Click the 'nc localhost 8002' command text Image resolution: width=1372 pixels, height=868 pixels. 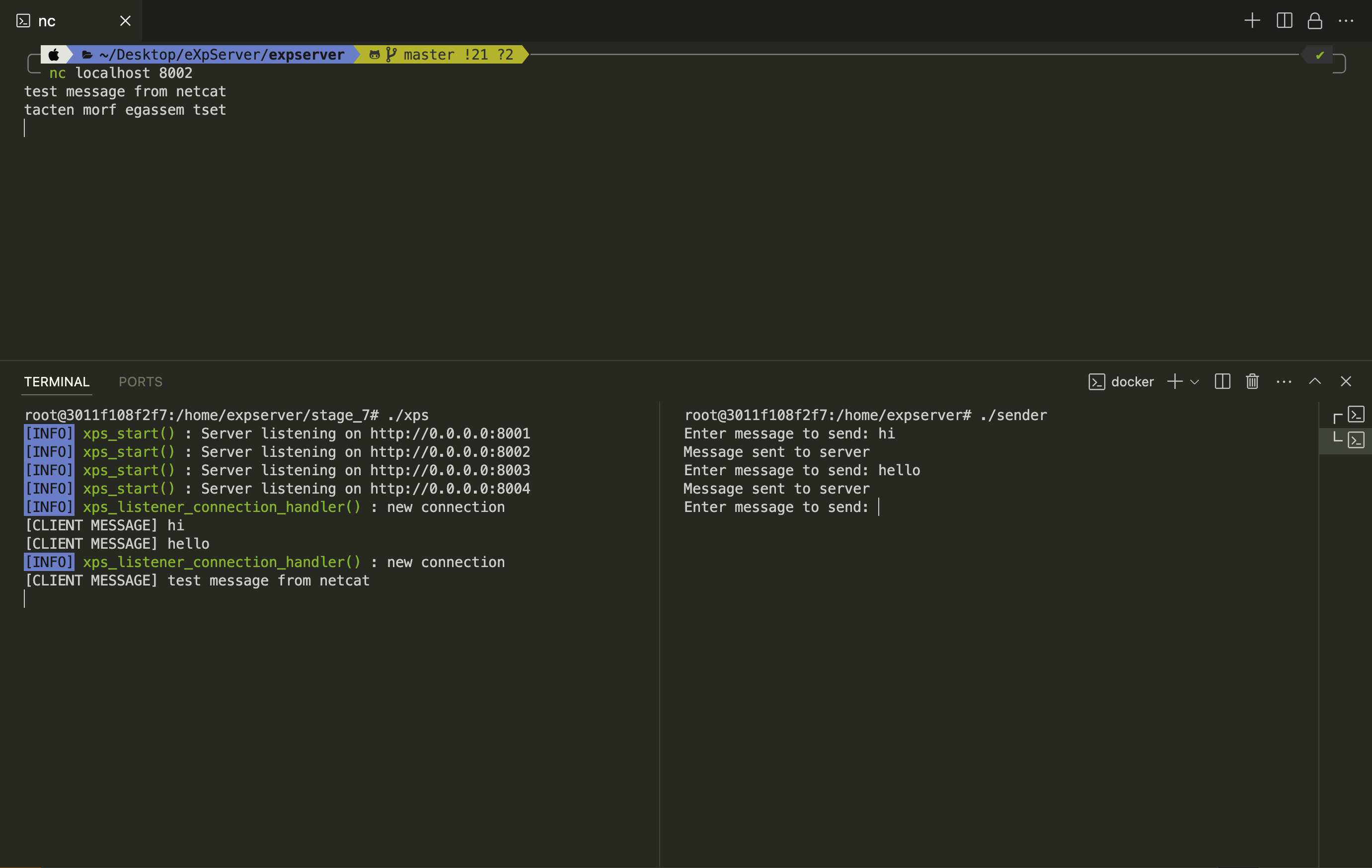(121, 73)
